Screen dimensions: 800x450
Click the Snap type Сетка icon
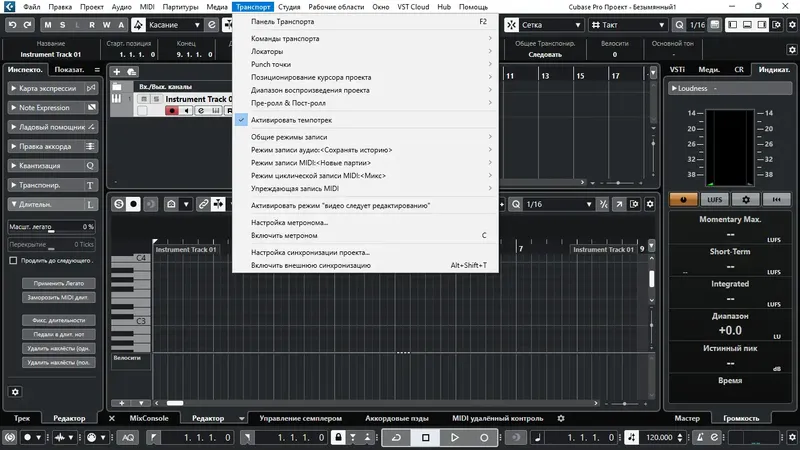click(512, 24)
